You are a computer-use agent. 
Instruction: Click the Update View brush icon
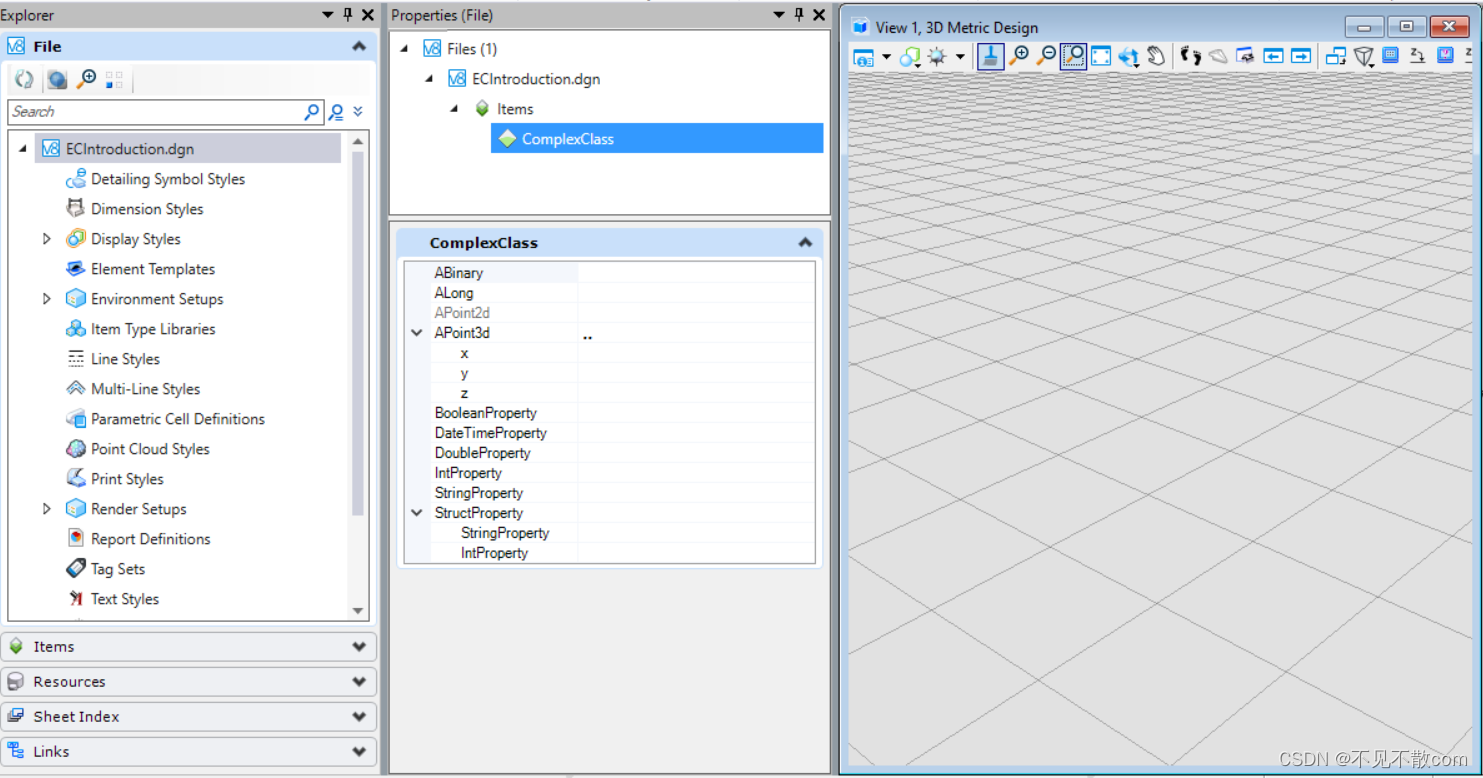tap(990, 56)
